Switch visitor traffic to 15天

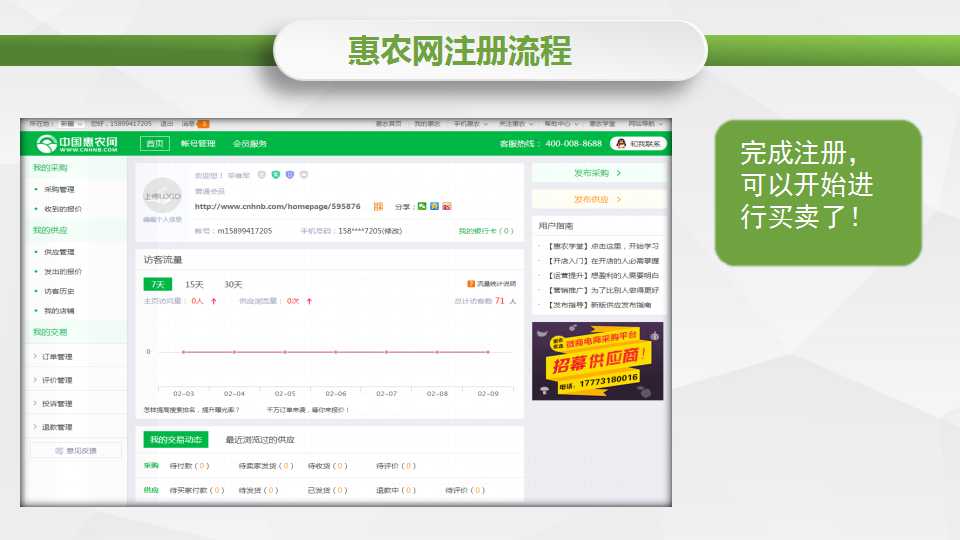pos(194,284)
